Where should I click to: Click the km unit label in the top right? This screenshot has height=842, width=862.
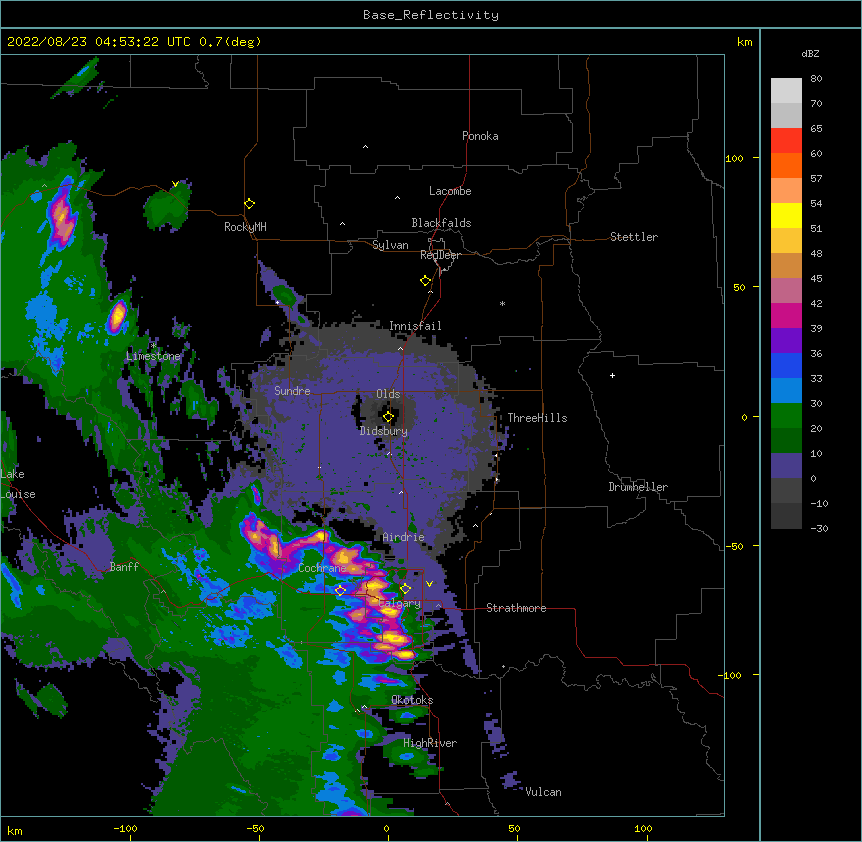[x=744, y=42]
